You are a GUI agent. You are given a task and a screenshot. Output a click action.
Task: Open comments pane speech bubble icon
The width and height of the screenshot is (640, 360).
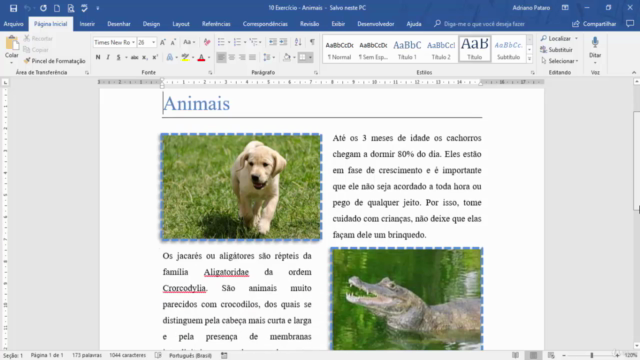point(630,24)
